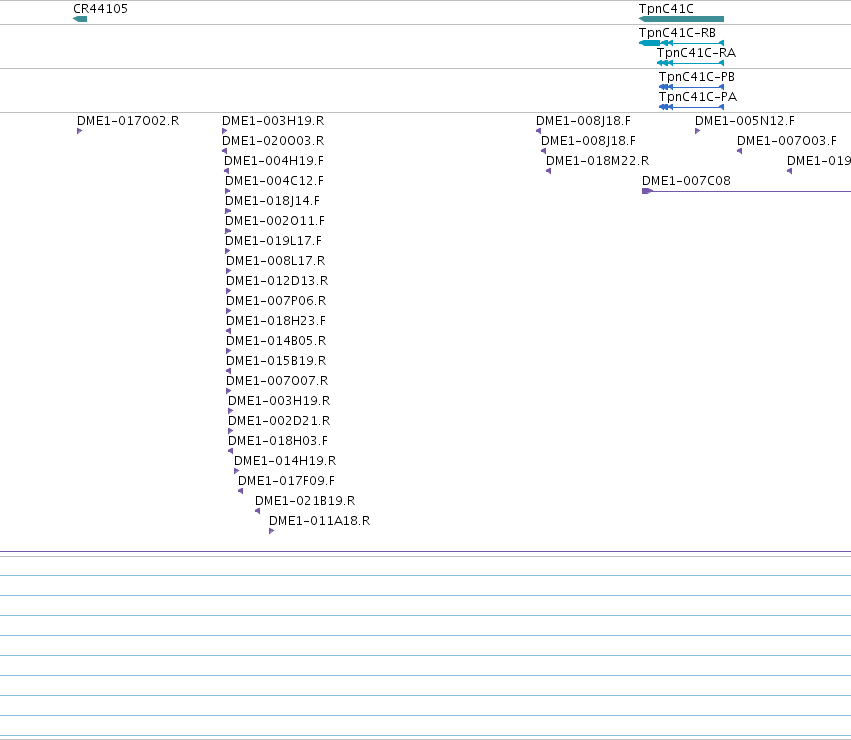Click the DME1-007P06.R label
851x740 pixels.
click(x=276, y=301)
